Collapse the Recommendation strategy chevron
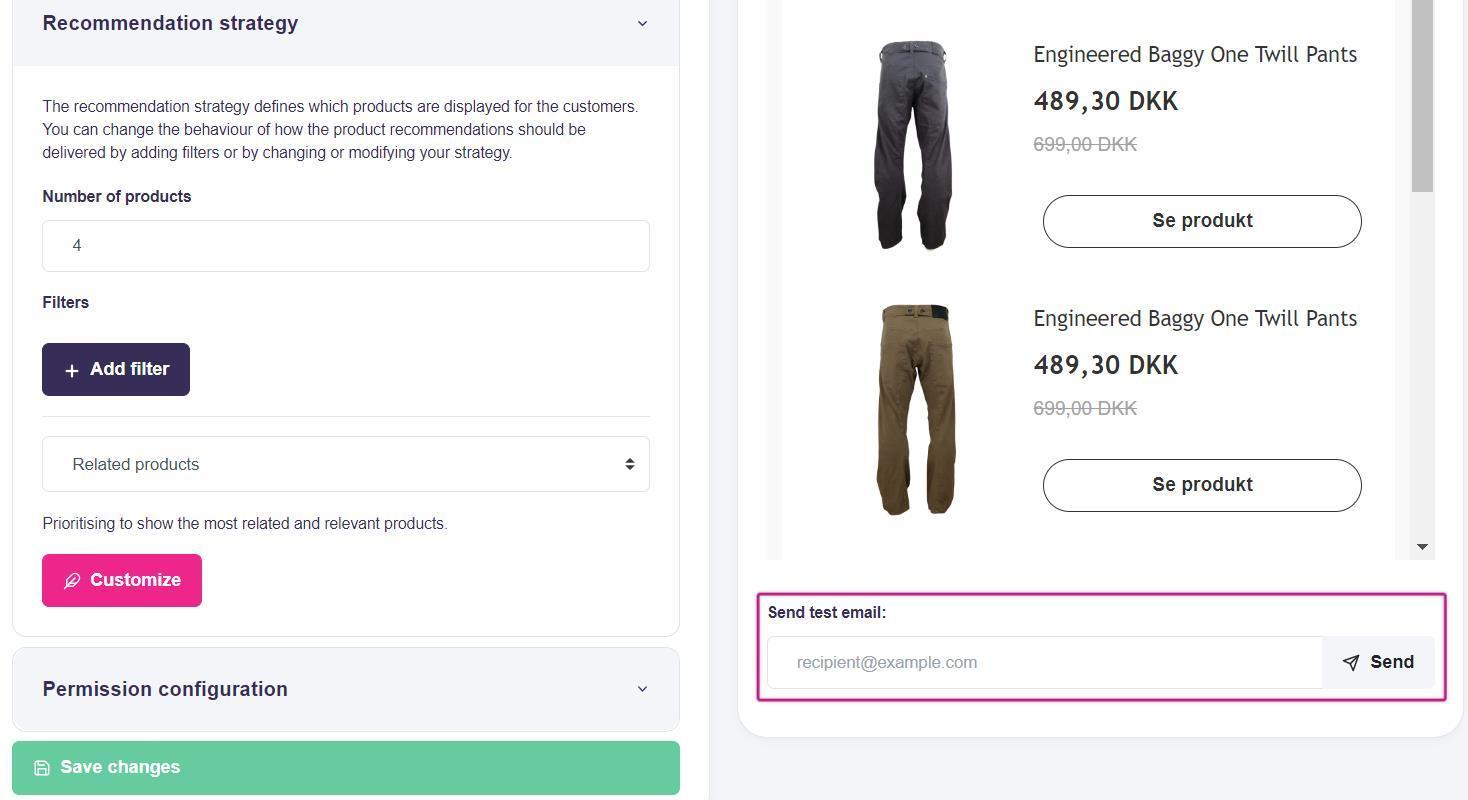Image resolution: width=1468 pixels, height=800 pixels. tap(642, 23)
